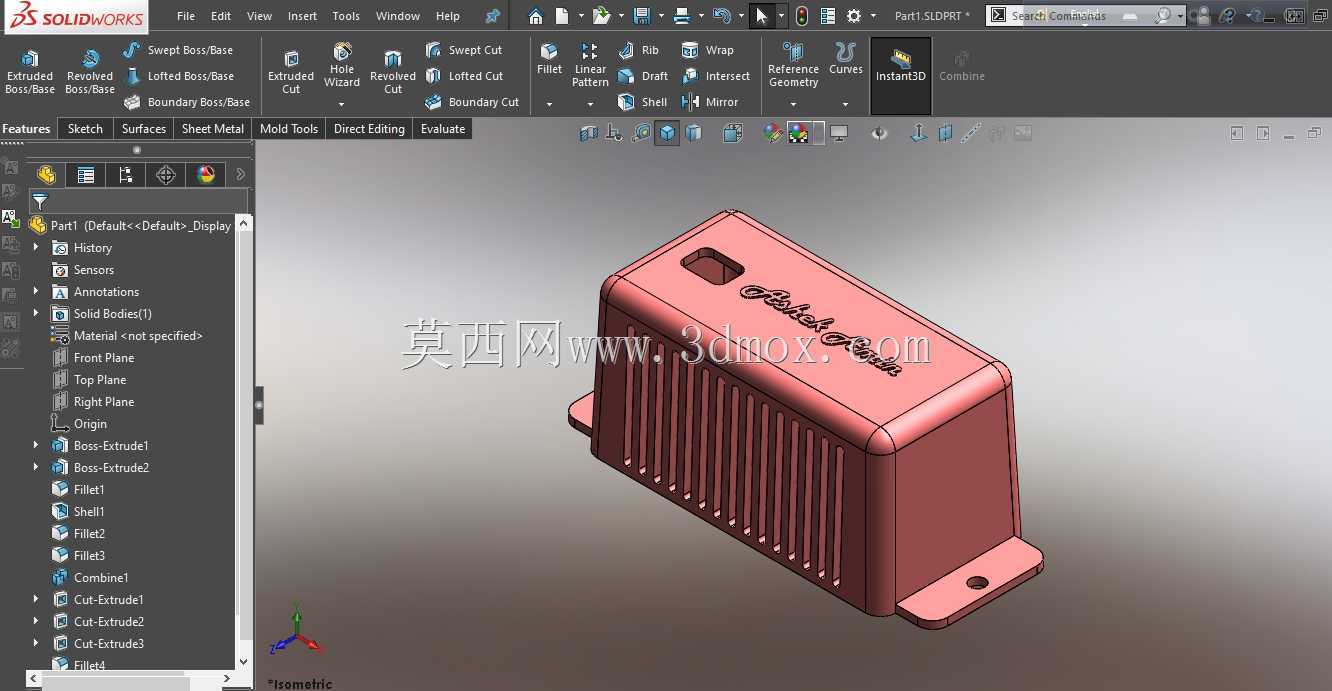Switch to the Mold Tools tab
Image resolution: width=1332 pixels, height=691 pixels.
(x=289, y=129)
